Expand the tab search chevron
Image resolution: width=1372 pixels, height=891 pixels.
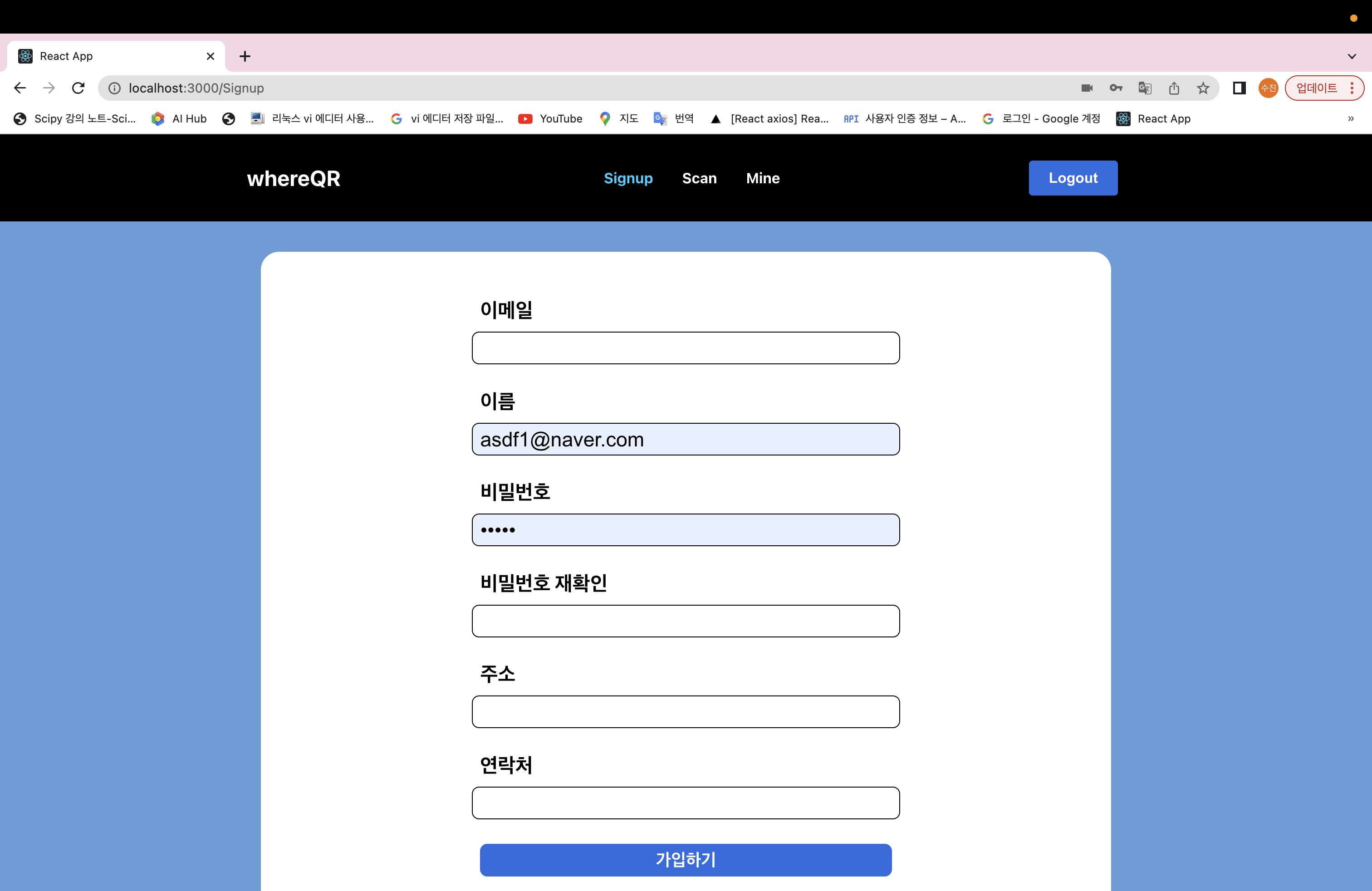pos(1352,56)
